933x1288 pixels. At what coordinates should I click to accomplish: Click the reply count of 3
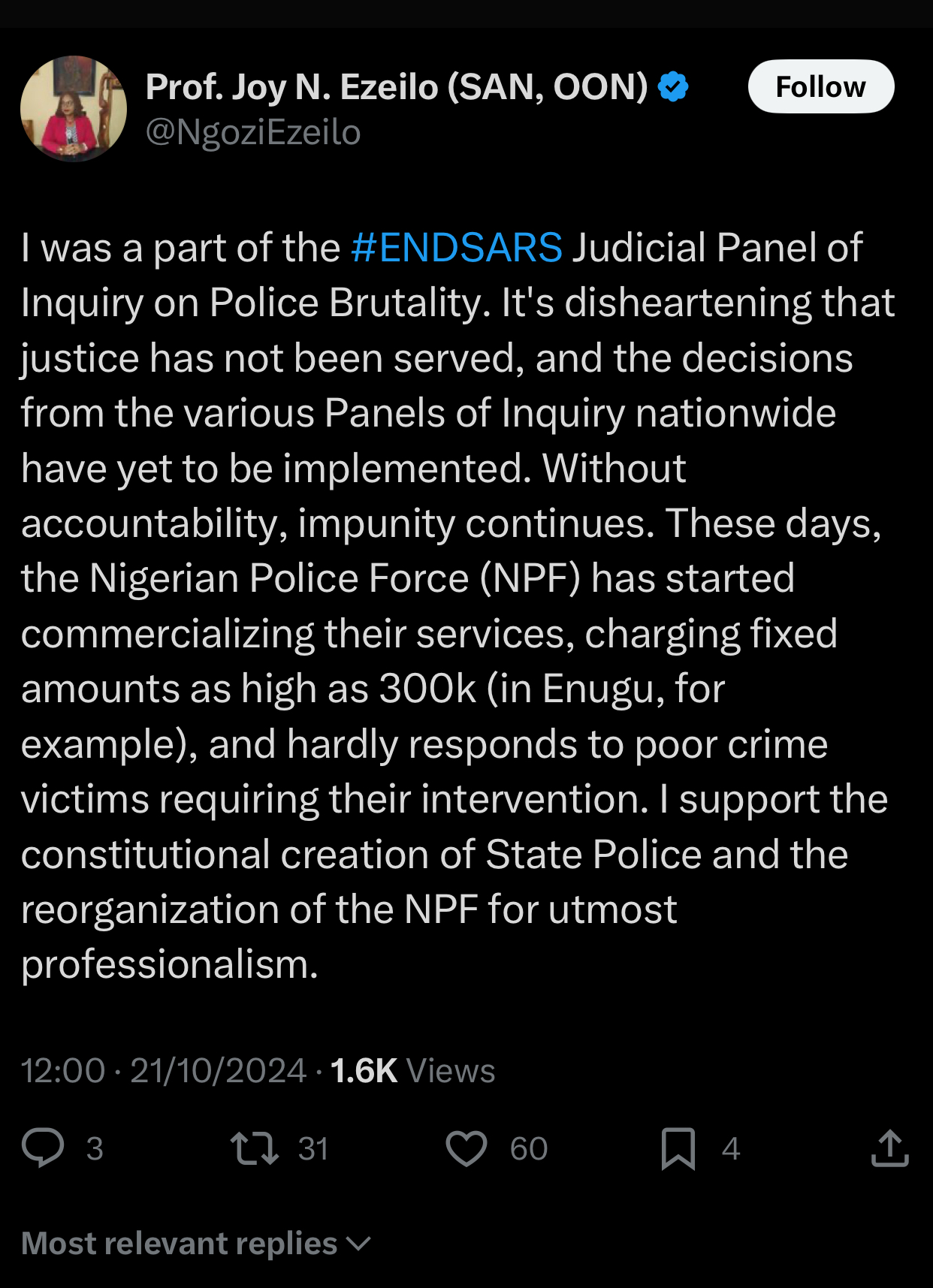point(95,1148)
